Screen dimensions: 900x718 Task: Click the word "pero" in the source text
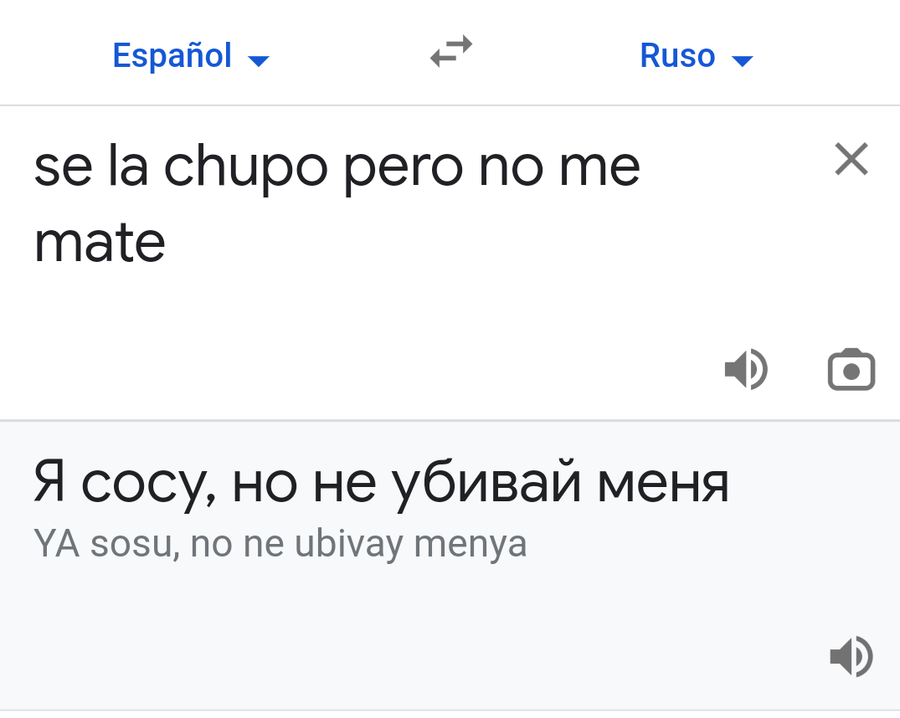click(x=403, y=168)
